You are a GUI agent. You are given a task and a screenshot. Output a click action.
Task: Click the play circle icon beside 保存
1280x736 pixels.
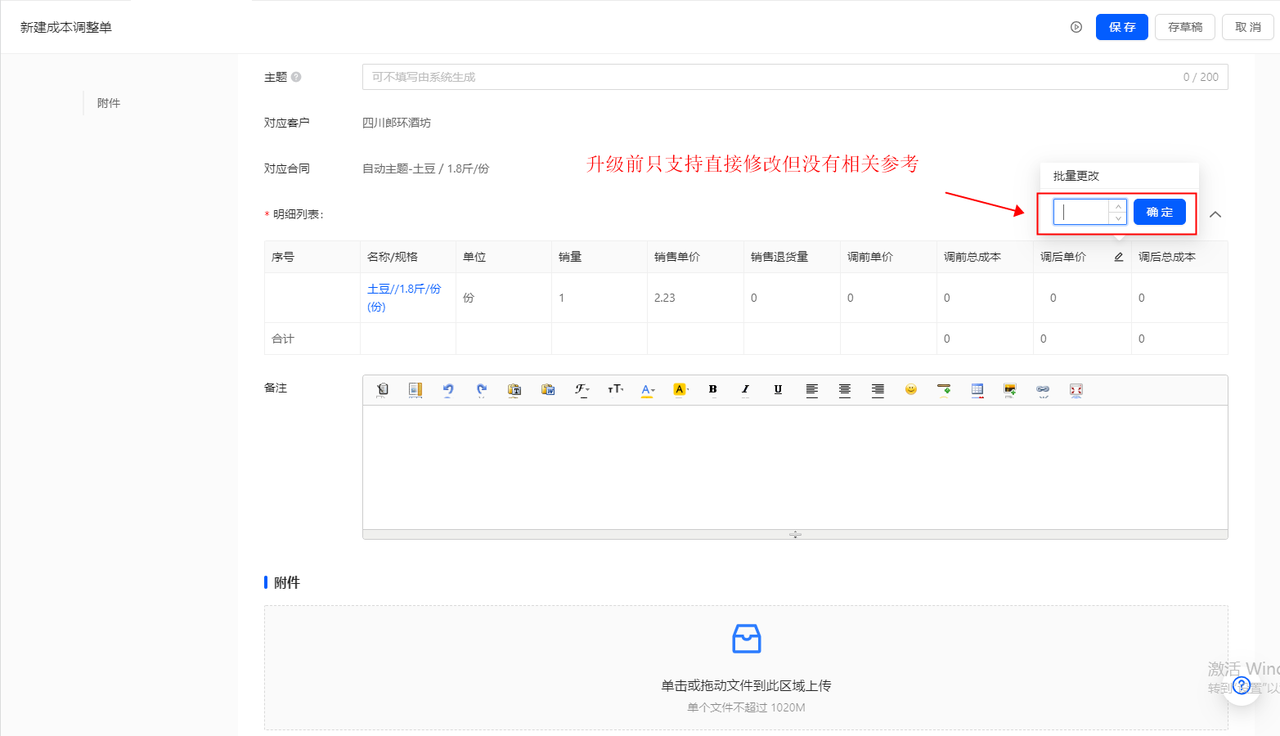coord(1076,27)
